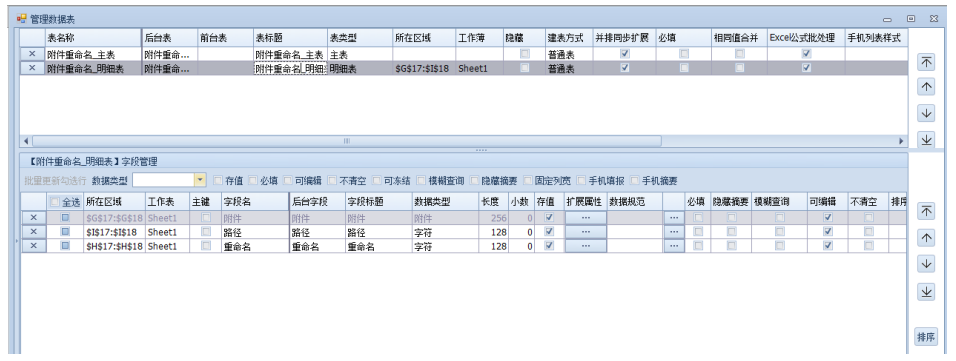Image resolution: width=956 pixels, height=361 pixels.
Task: Move selected field to bottom in 字段管理 panel
Action: (x=926, y=291)
